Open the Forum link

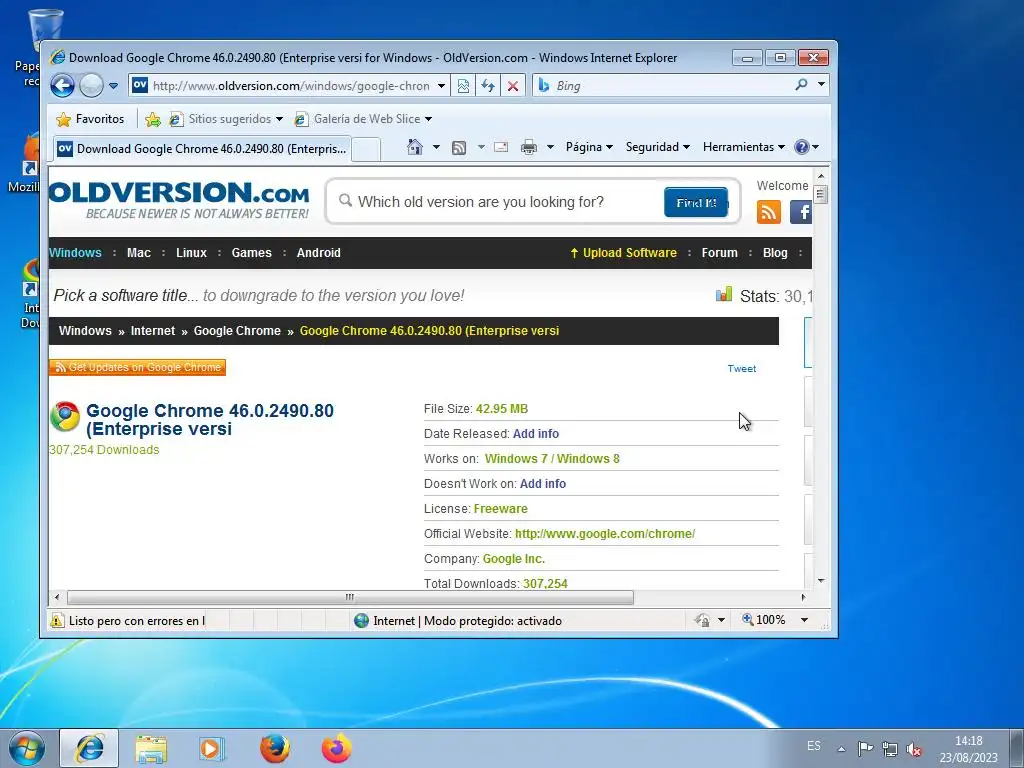pos(720,253)
